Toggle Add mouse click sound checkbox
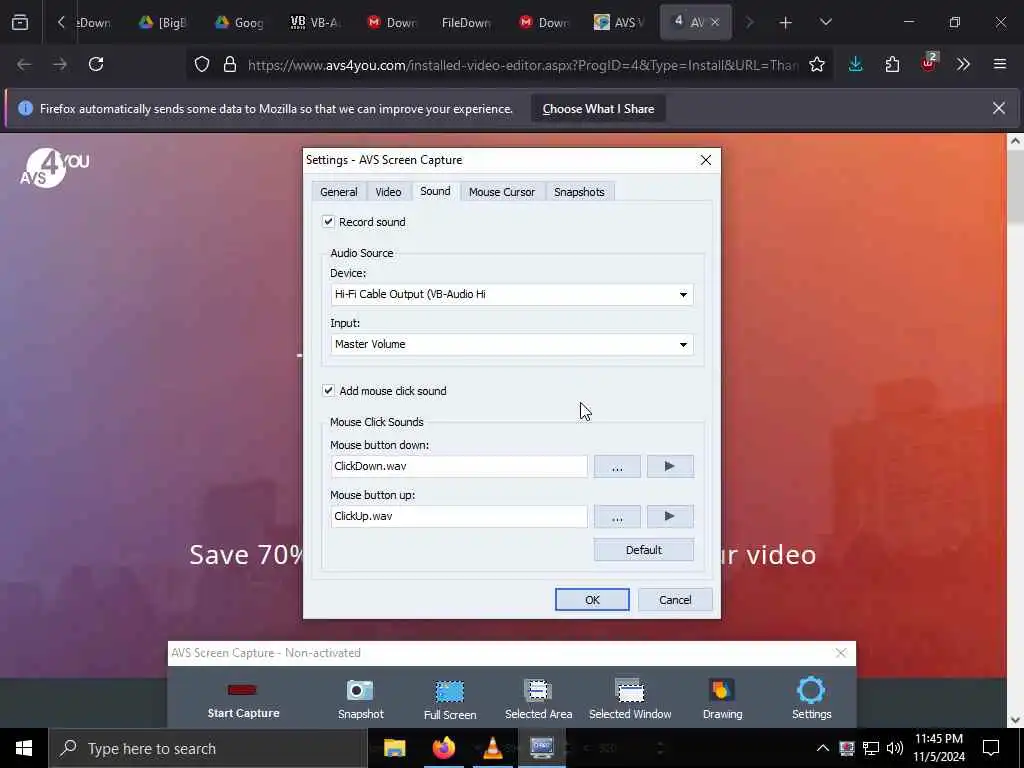Image resolution: width=1024 pixels, height=768 pixels. 328,391
